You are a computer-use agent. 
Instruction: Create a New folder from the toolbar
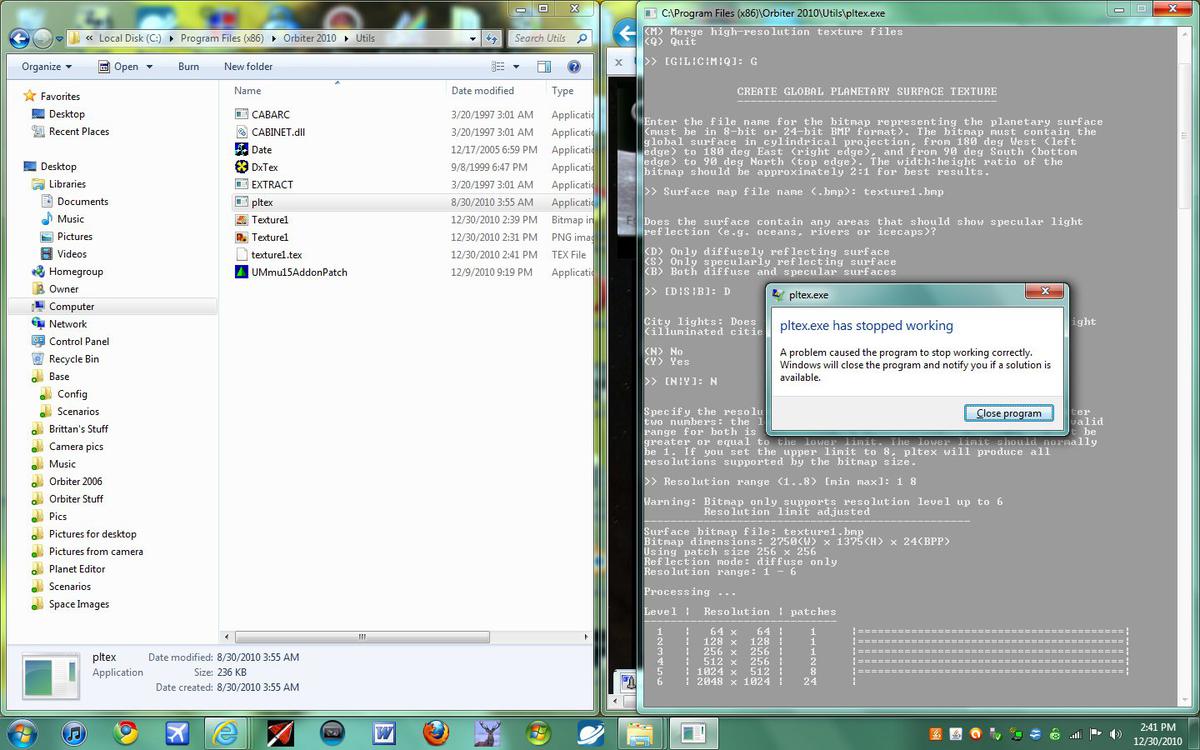248,67
